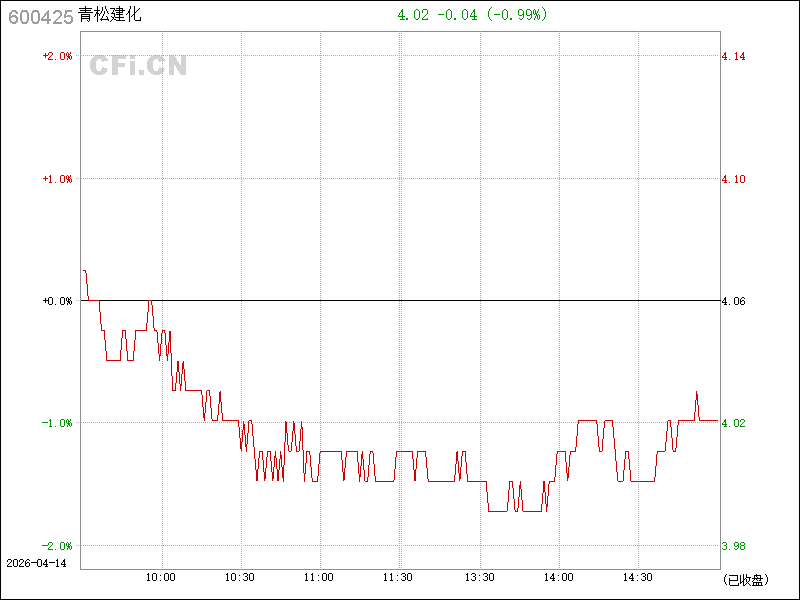Viewport: 800px width, 600px height.
Task: Select the 4.06 price label
Action: click(733, 301)
